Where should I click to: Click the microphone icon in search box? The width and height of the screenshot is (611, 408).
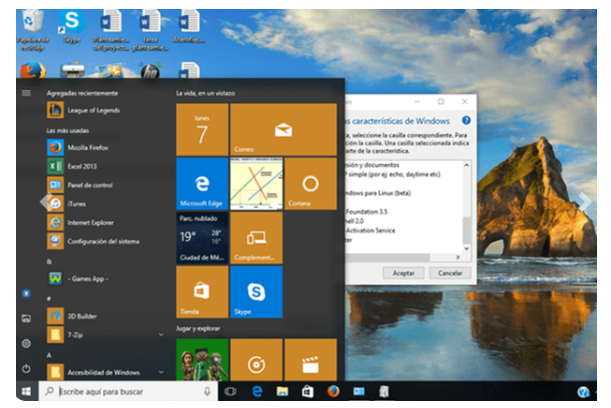pos(207,392)
